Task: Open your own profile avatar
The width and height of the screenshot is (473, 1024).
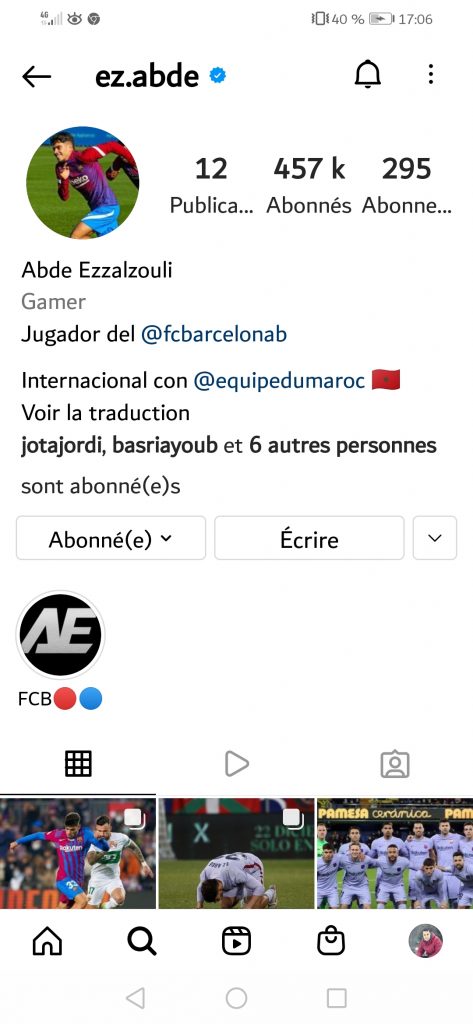Action: 425,941
